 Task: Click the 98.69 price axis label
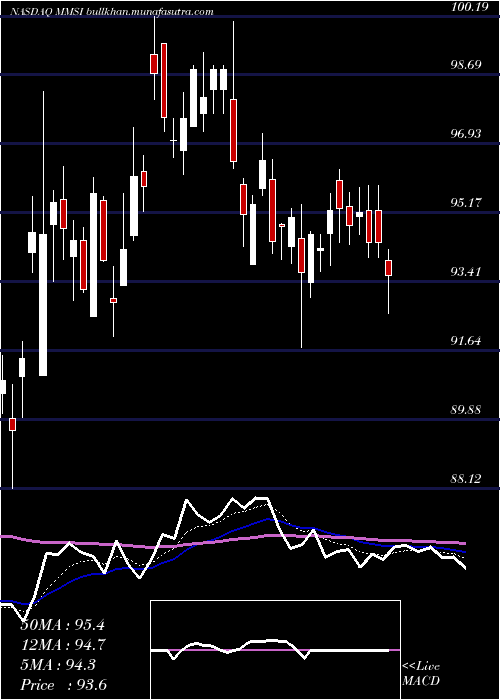point(467,65)
